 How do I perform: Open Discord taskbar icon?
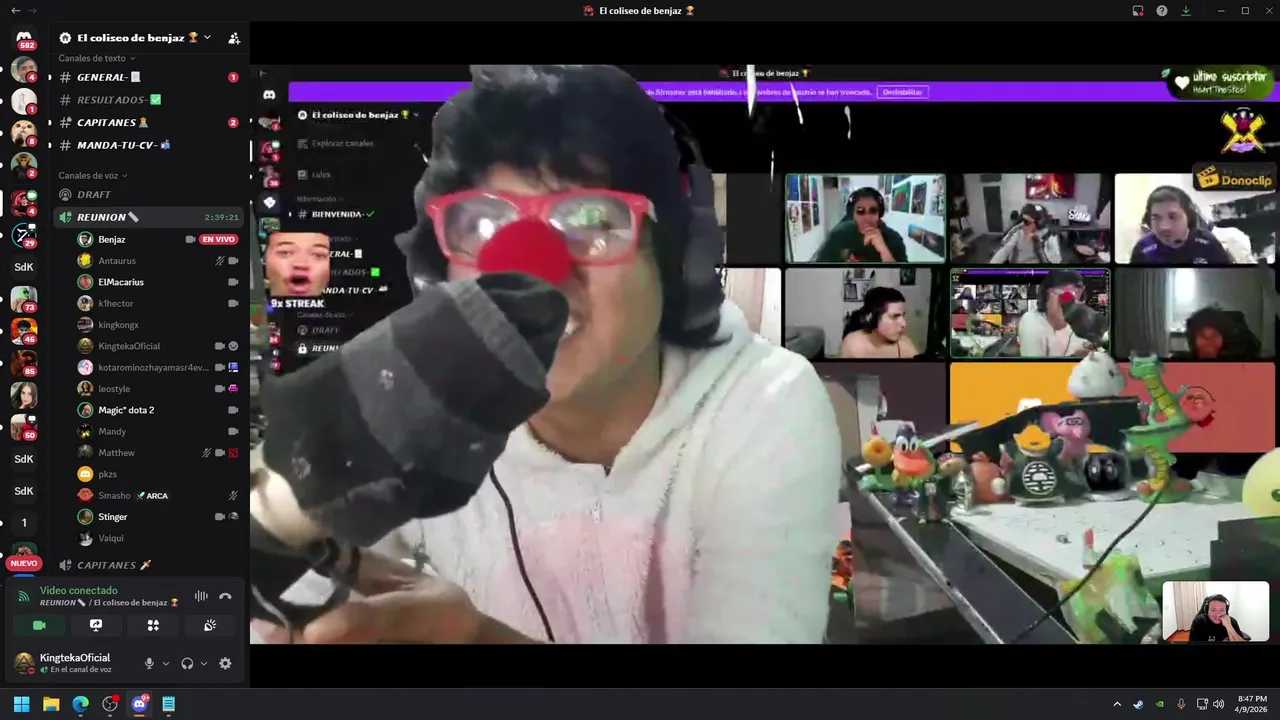click(140, 704)
